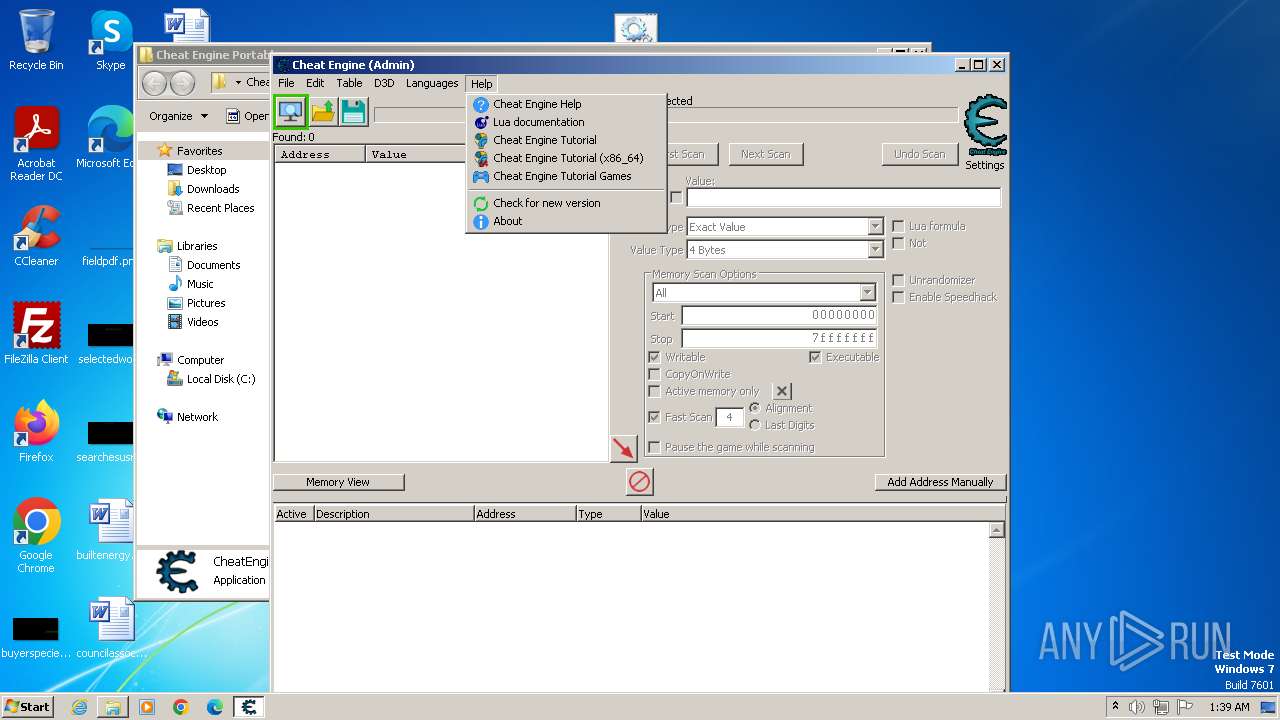
Task: Click the save floppy disk icon
Action: point(354,110)
